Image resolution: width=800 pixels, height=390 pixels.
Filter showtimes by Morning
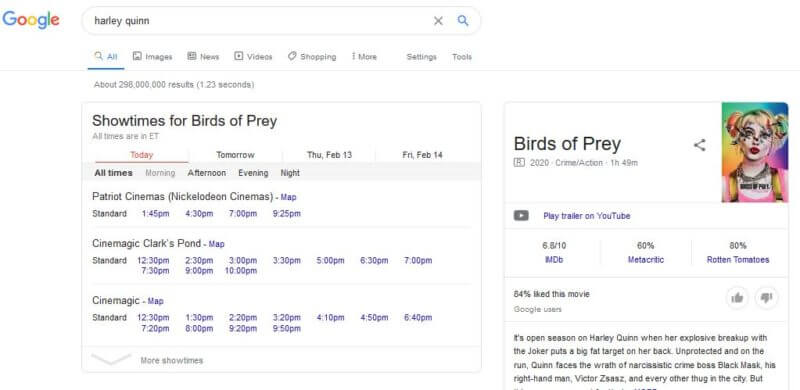tap(160, 173)
